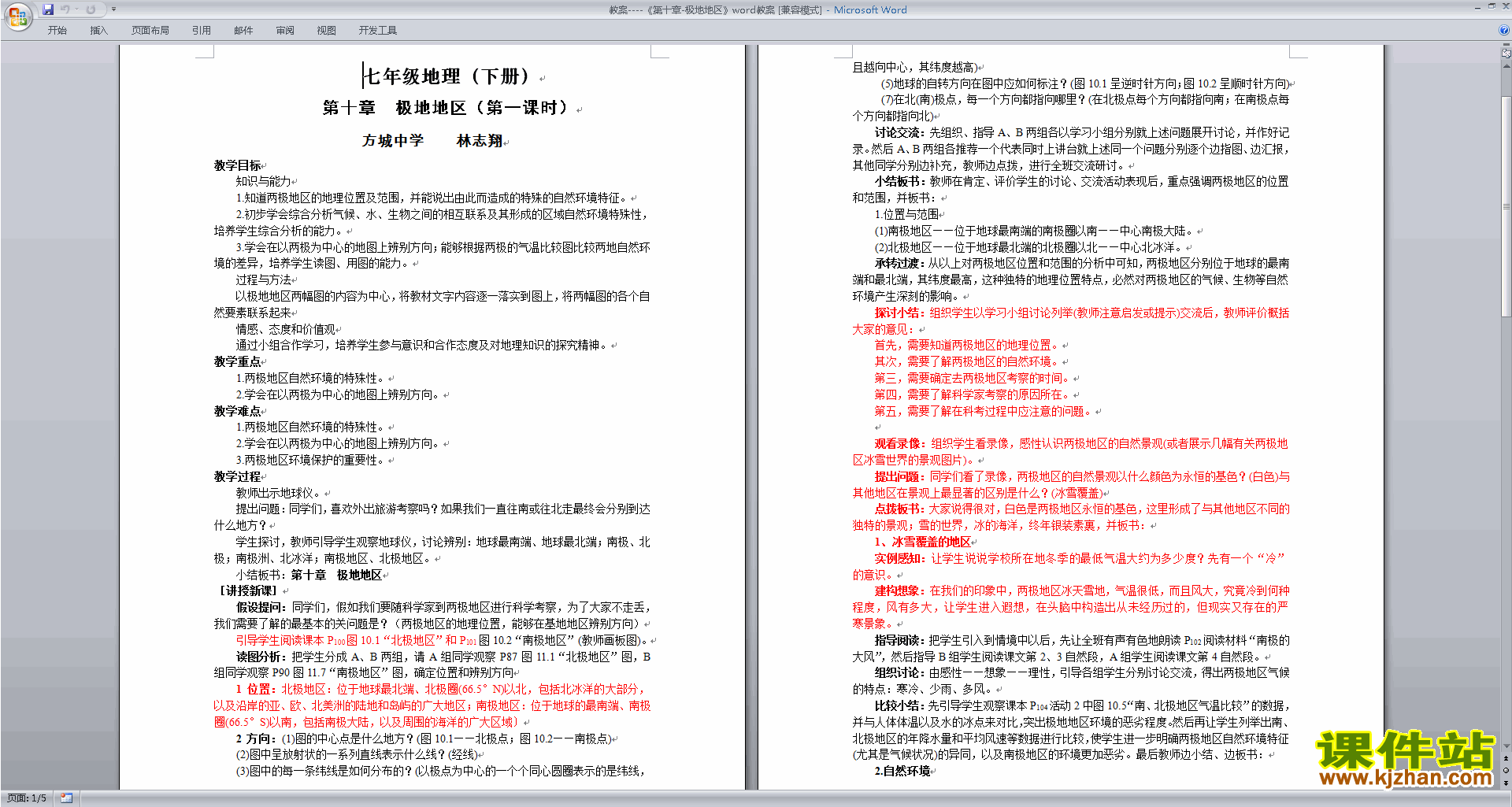Open the undo history dropdown arrow

coord(77,9)
